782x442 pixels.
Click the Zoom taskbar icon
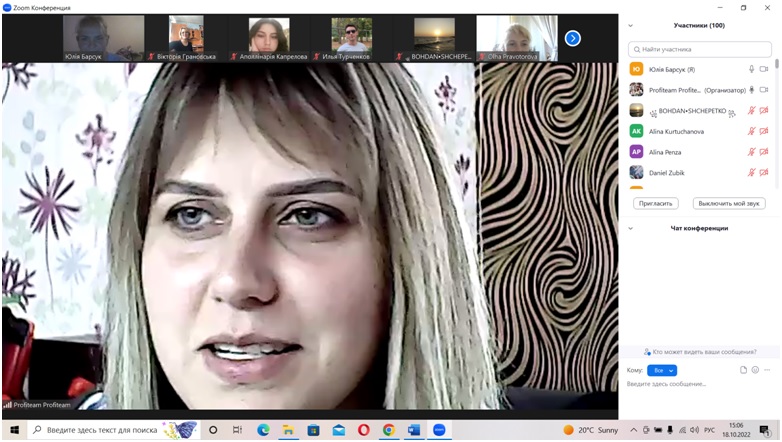coord(439,430)
